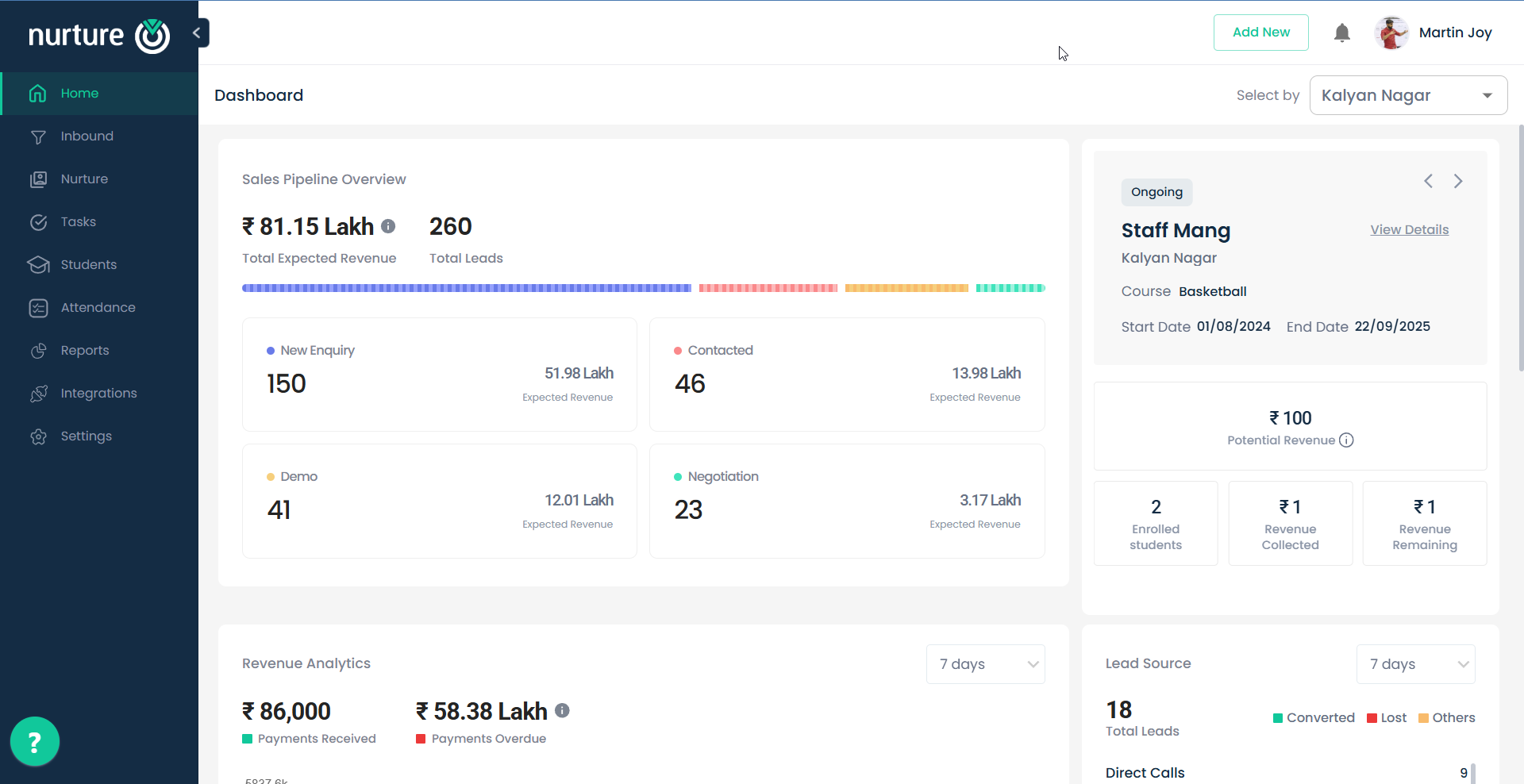This screenshot has height=784, width=1524.
Task: Expand the Kalyan Nagar branch dropdown
Action: click(1408, 95)
